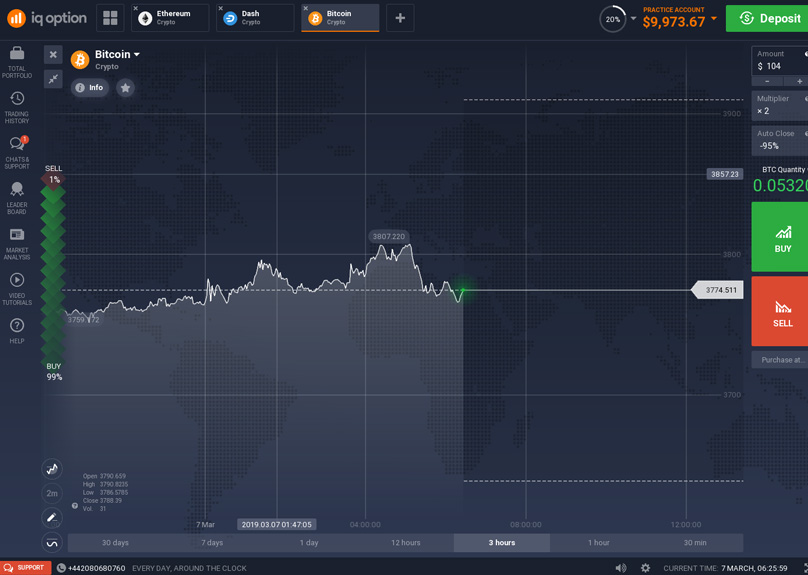Open the chart type icon

point(52,469)
